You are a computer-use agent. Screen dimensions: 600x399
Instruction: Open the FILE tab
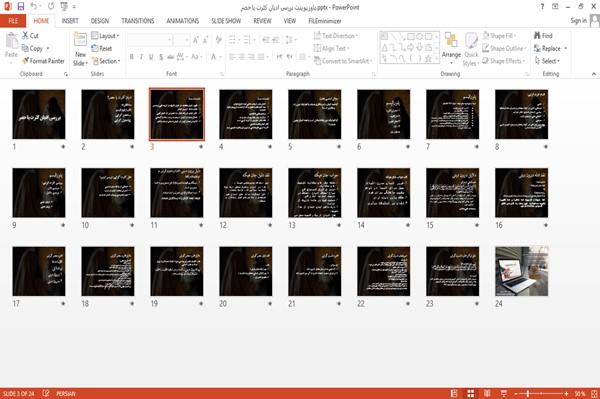(x=13, y=21)
